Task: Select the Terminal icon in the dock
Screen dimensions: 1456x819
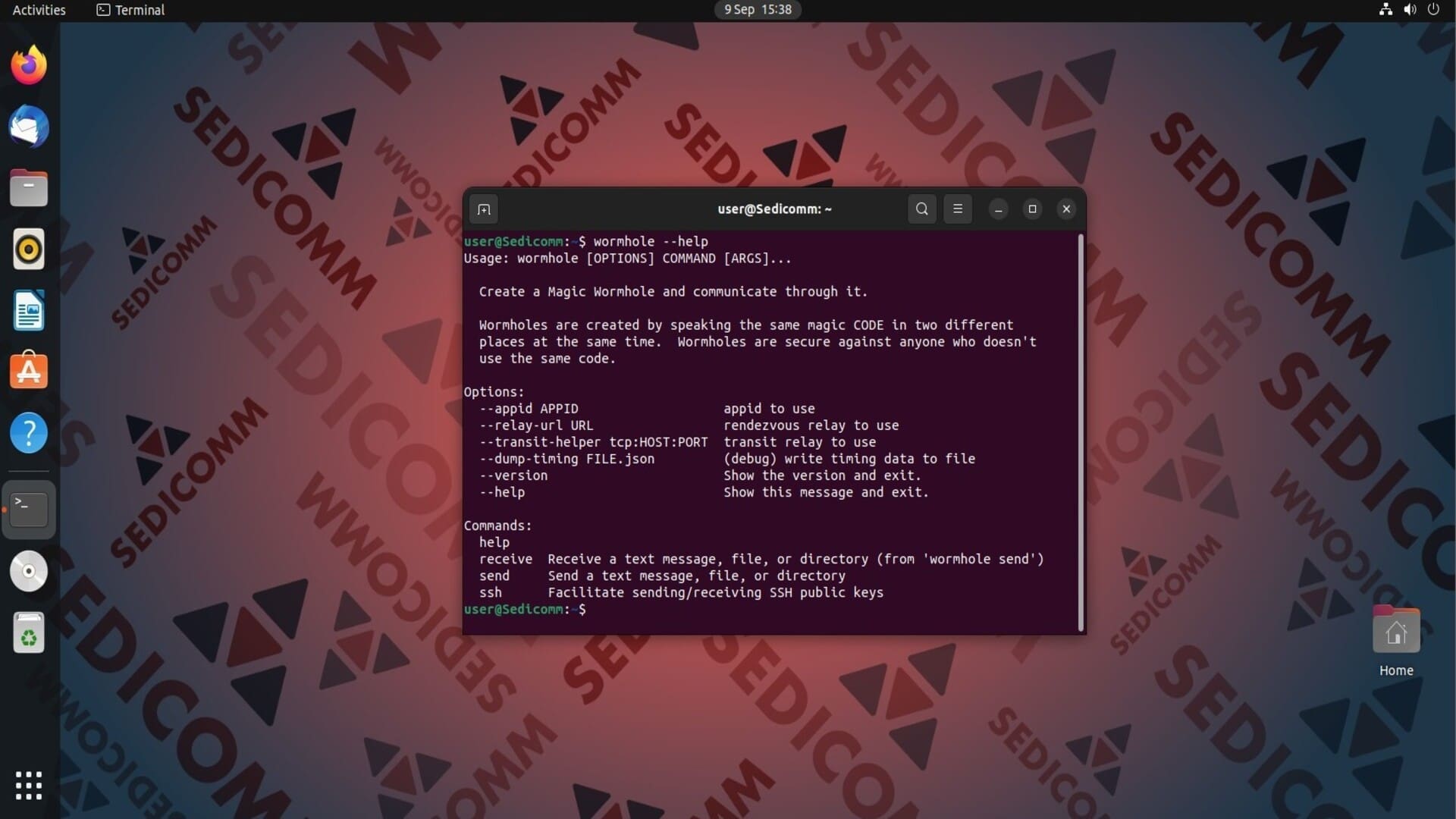Action: click(x=29, y=510)
